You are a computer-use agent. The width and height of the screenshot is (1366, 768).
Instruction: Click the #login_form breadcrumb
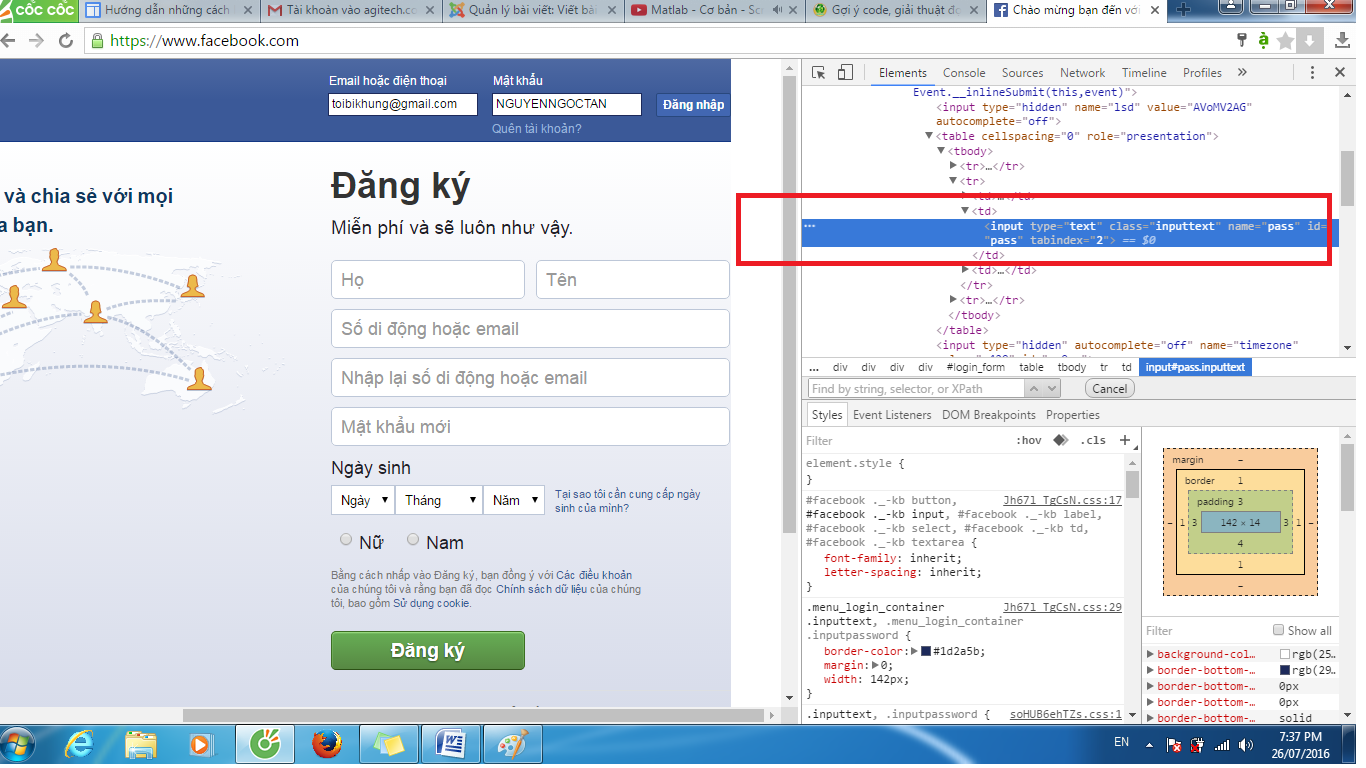(x=976, y=367)
